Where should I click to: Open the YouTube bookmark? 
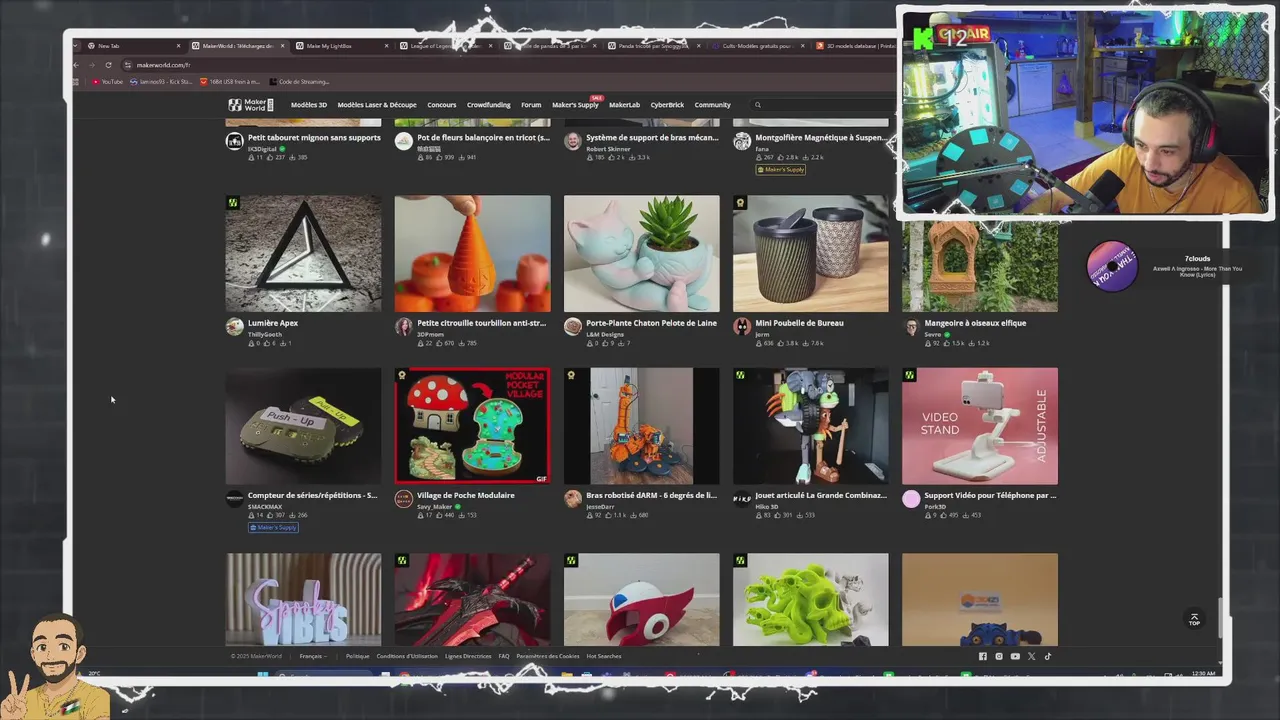[x=108, y=82]
